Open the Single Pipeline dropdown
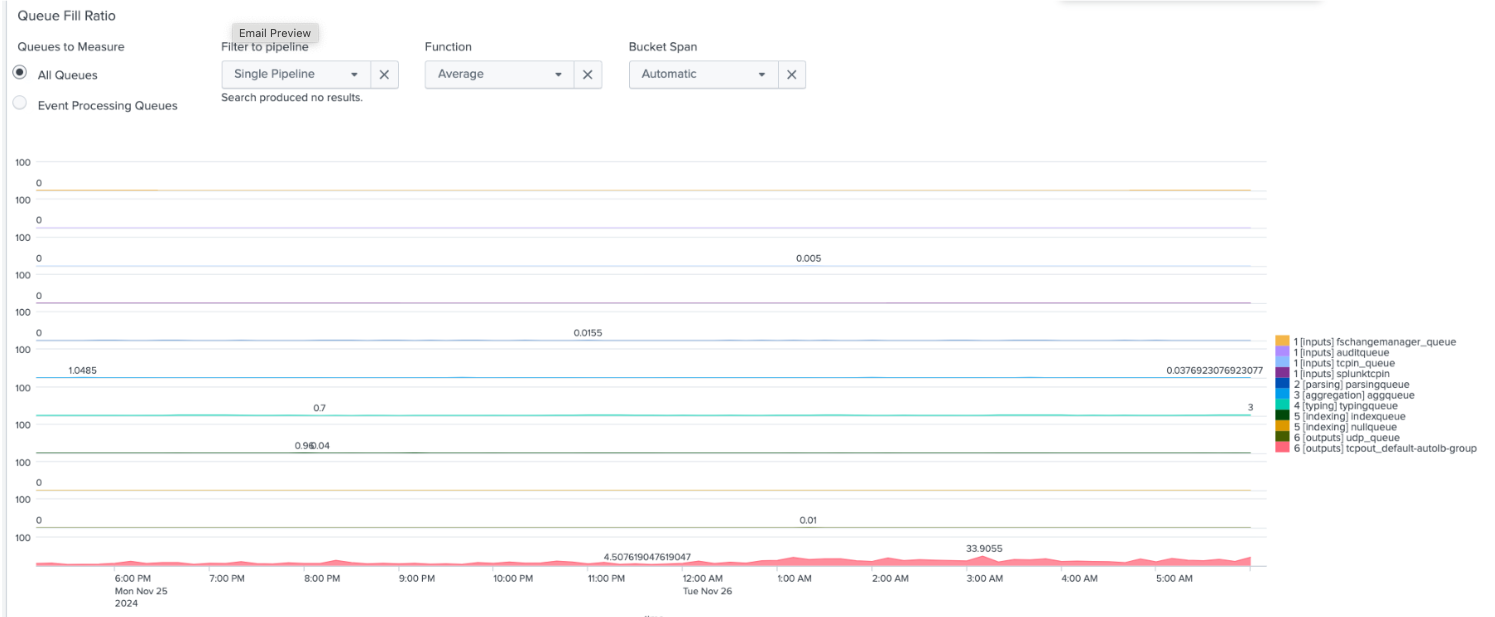Viewport: 1495px width, 617px height. pyautogui.click(x=296, y=74)
